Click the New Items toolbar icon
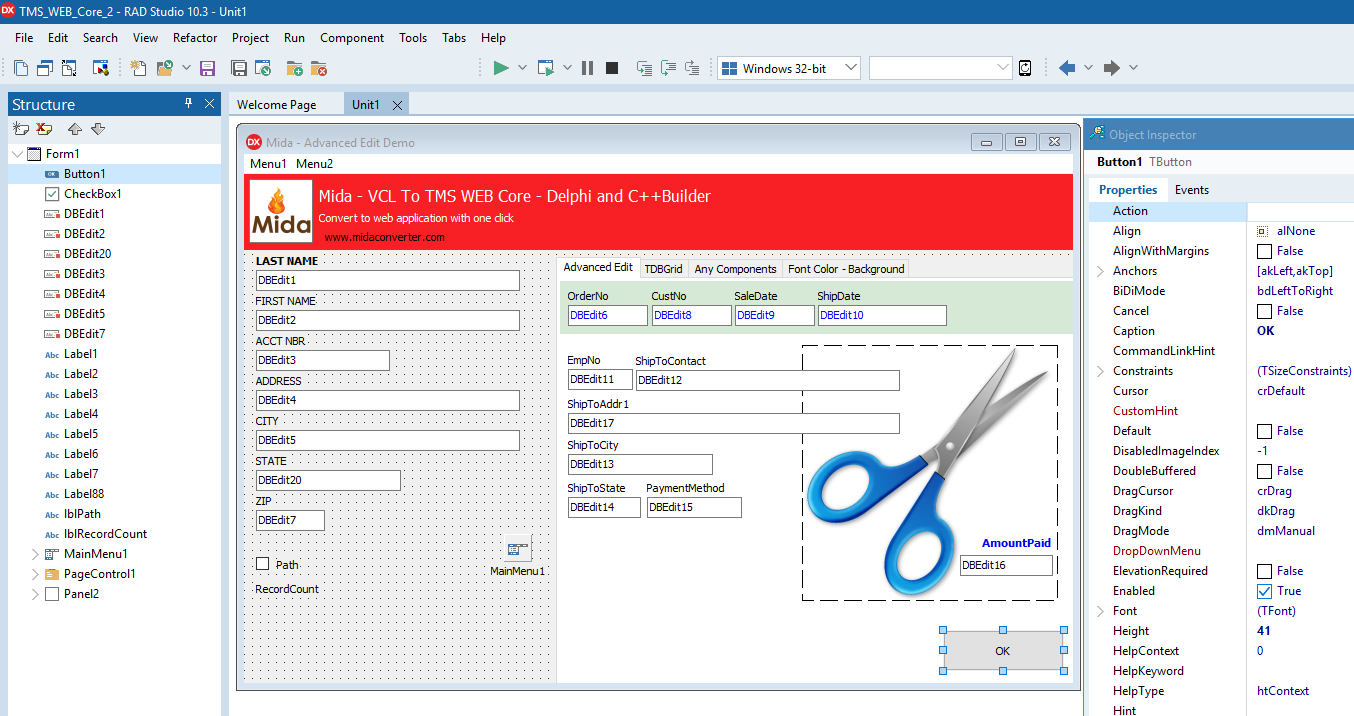This screenshot has height=716, width=1354. pyautogui.click(x=21, y=68)
